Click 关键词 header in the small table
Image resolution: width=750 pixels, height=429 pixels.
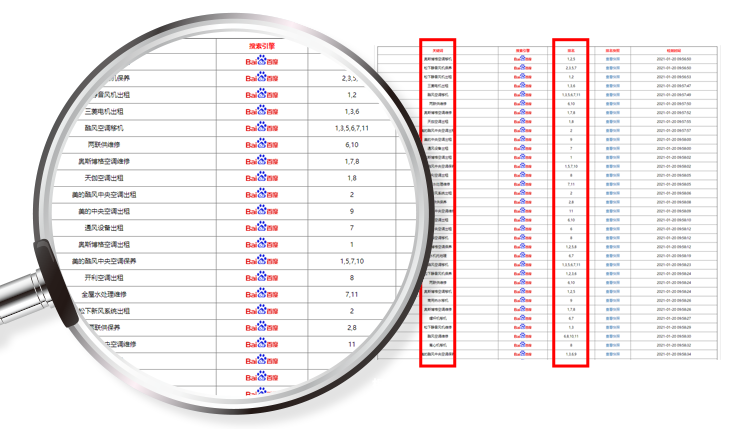tap(438, 50)
